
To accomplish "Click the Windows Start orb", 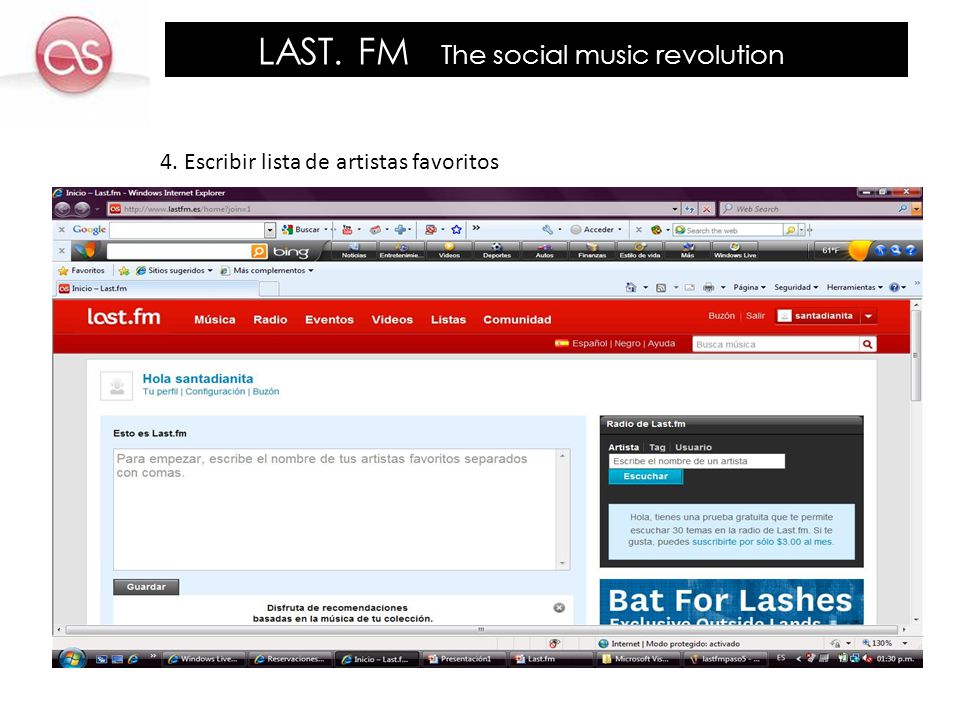I will click(72, 659).
